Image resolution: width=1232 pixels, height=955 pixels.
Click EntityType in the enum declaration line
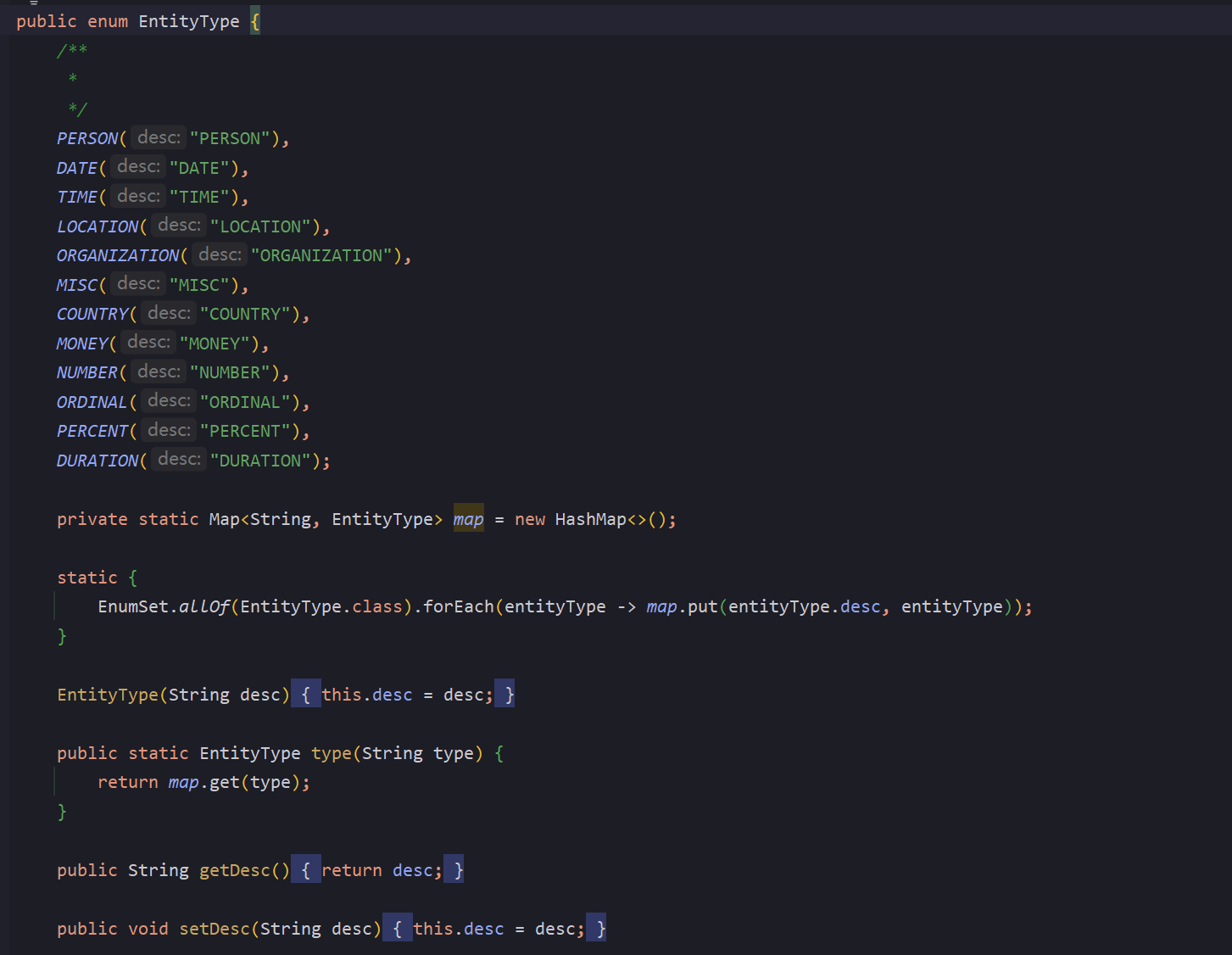point(189,21)
